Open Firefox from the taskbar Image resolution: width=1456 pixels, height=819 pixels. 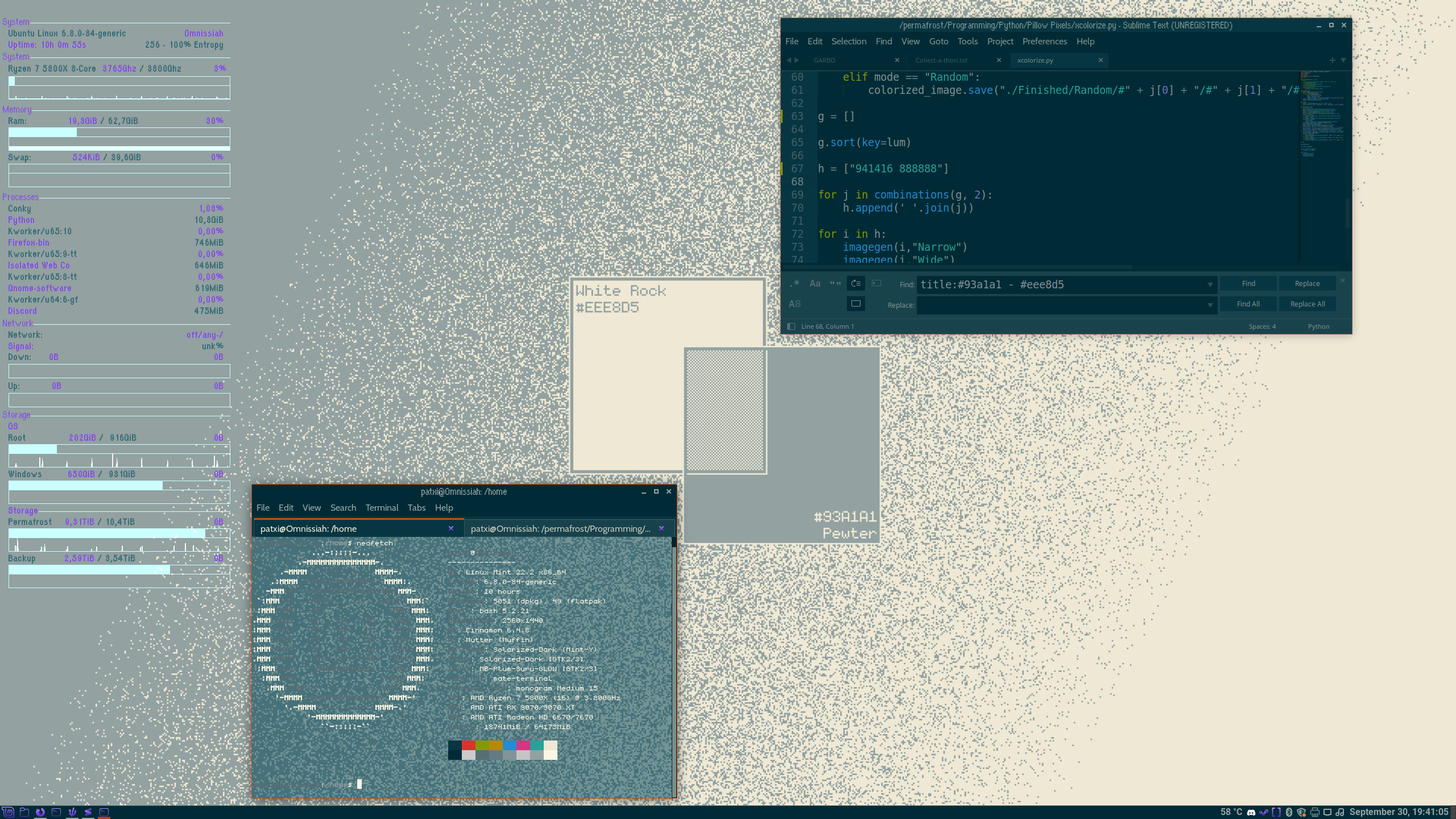(40, 812)
